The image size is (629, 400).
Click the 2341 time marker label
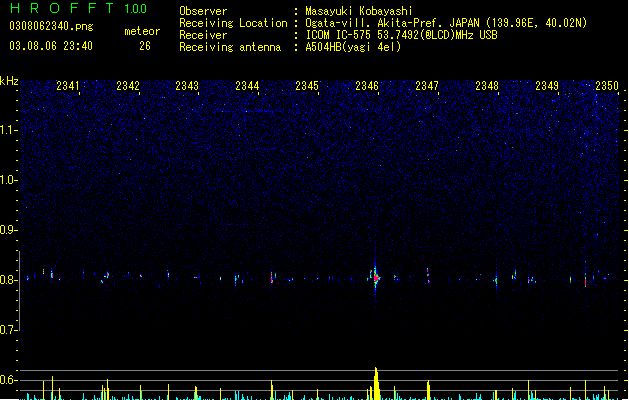68,85
